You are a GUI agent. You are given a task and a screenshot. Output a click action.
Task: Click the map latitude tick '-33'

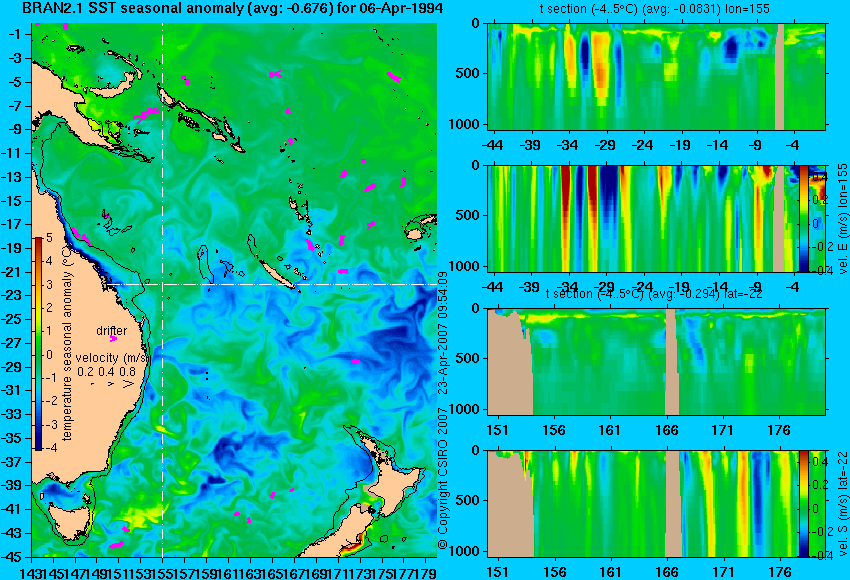click(x=12, y=415)
